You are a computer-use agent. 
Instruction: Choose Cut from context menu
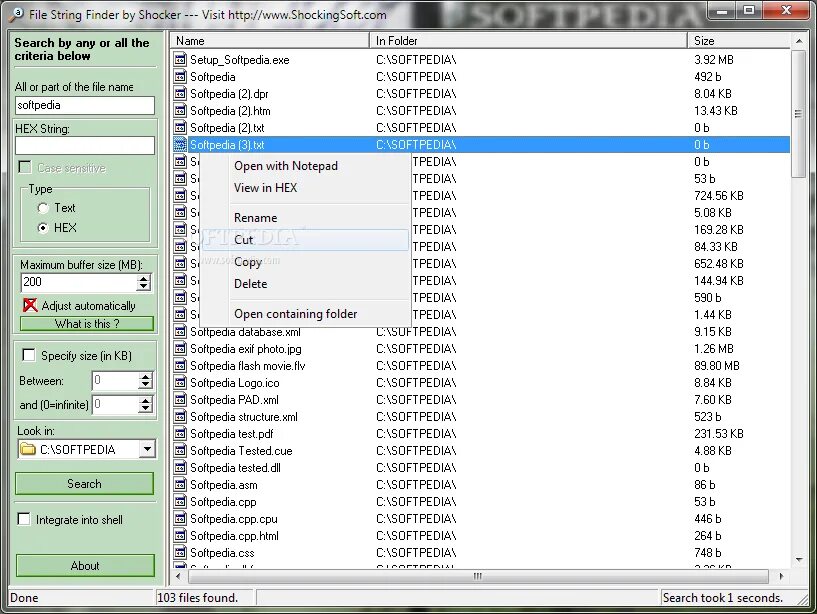(x=305, y=240)
